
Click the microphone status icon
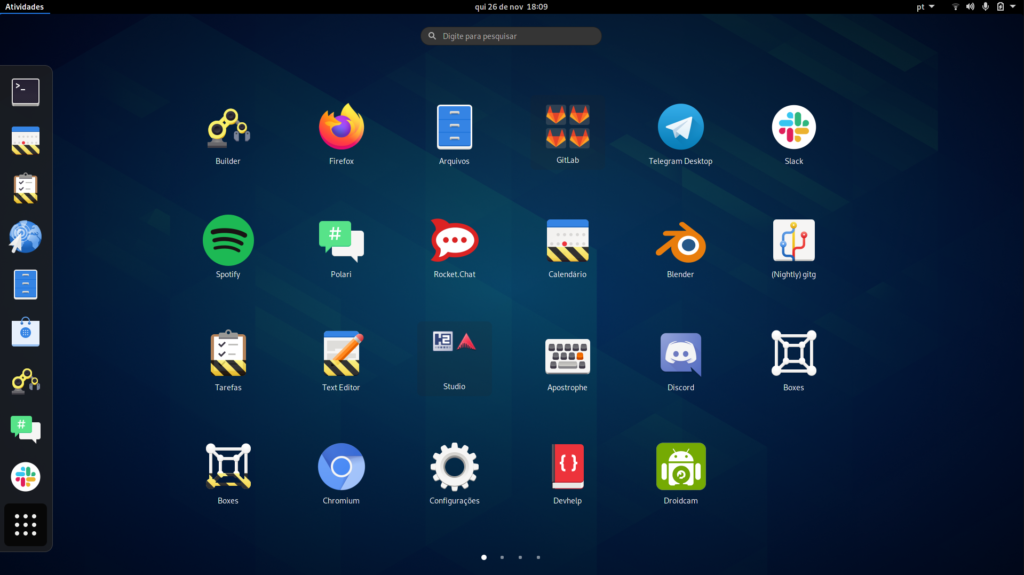(x=985, y=7)
